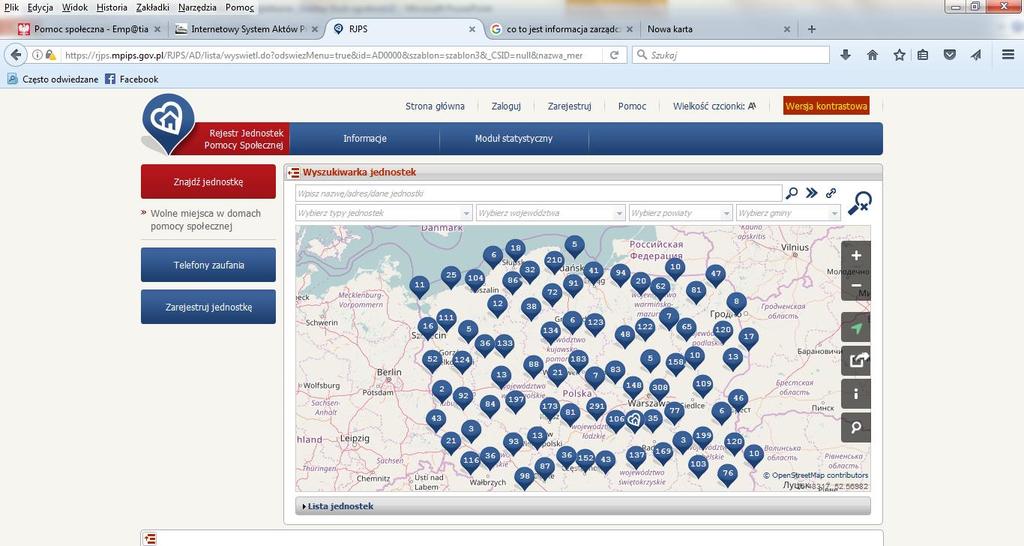Open the 'Wybierz typy jednostek' dropdown
1024x546 pixels.
click(x=383, y=213)
